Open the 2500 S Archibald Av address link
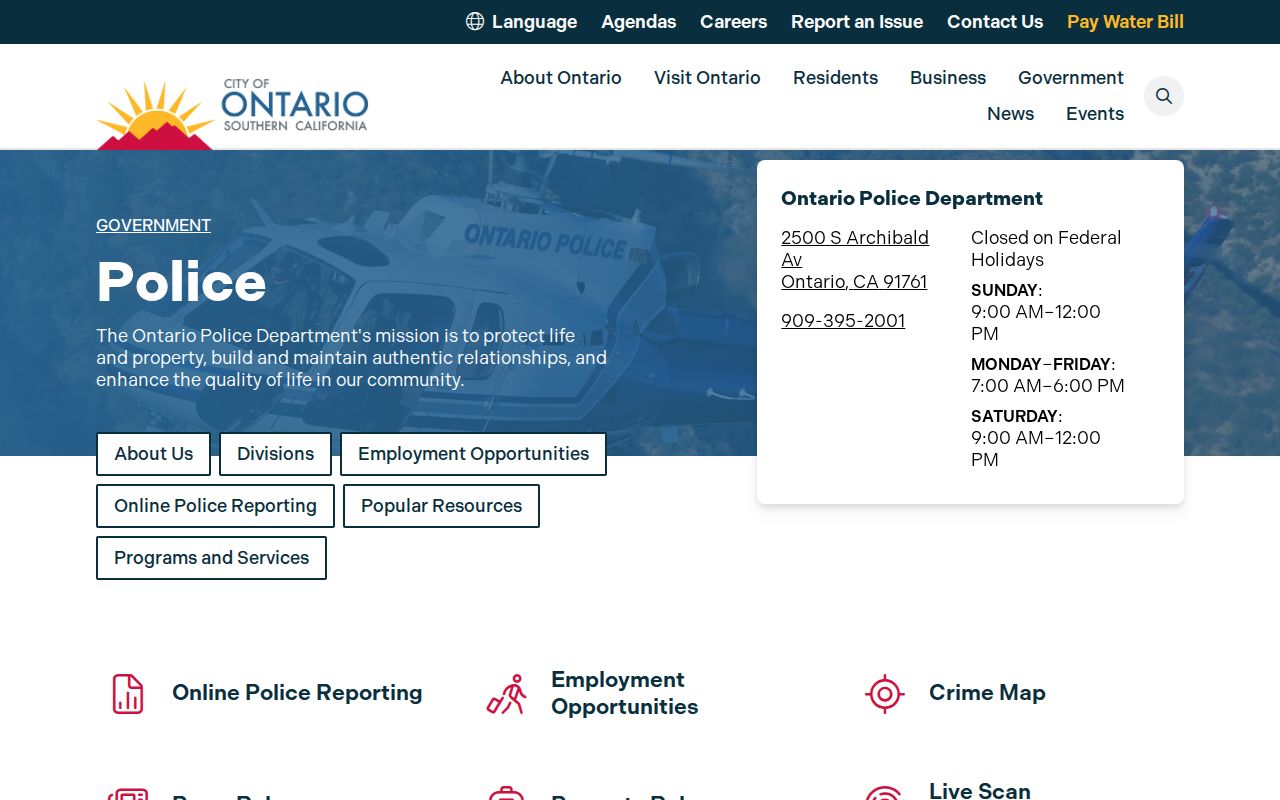 pyautogui.click(x=855, y=260)
